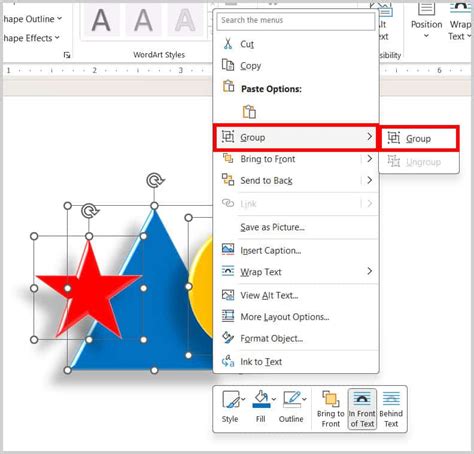Click the Style icon in mini toolbar

pos(231,400)
